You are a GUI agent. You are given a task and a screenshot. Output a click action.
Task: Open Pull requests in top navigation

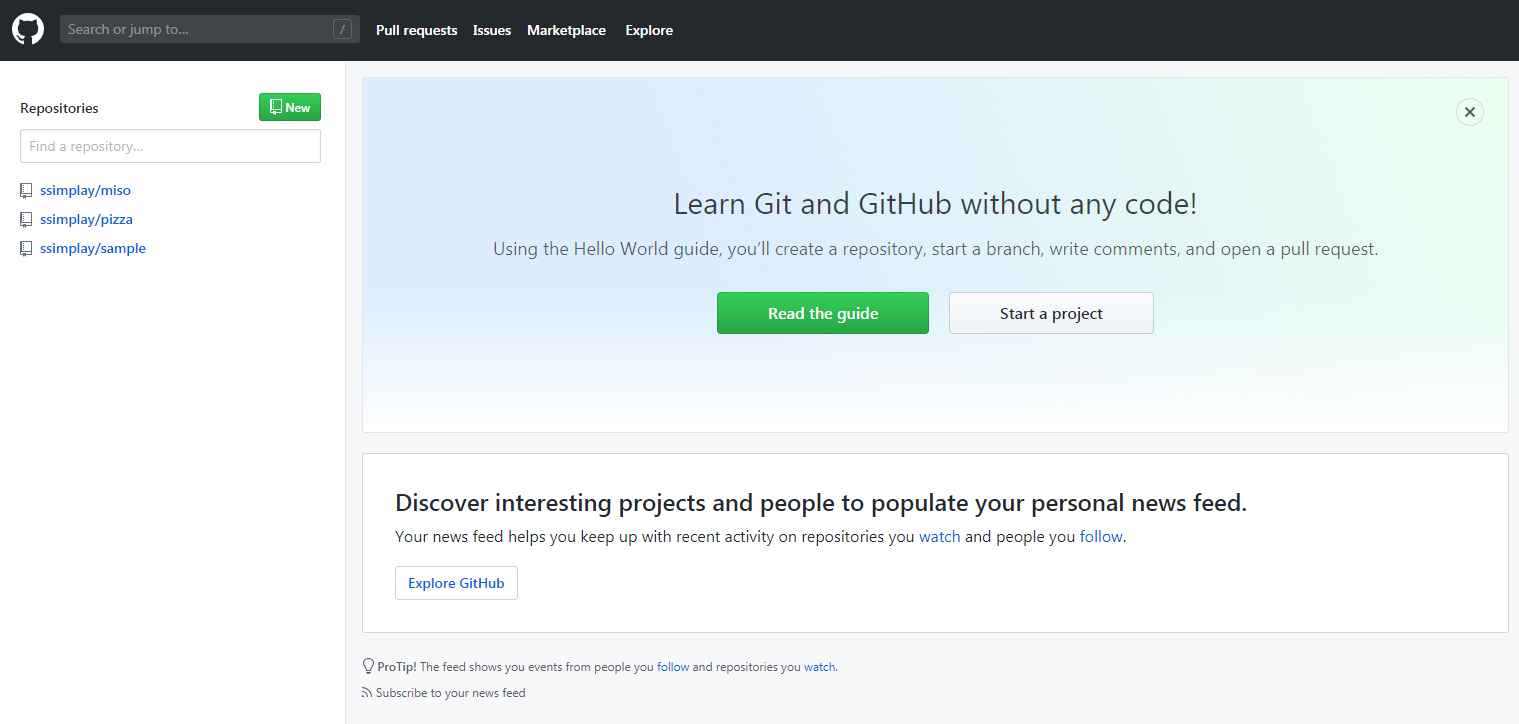416,30
